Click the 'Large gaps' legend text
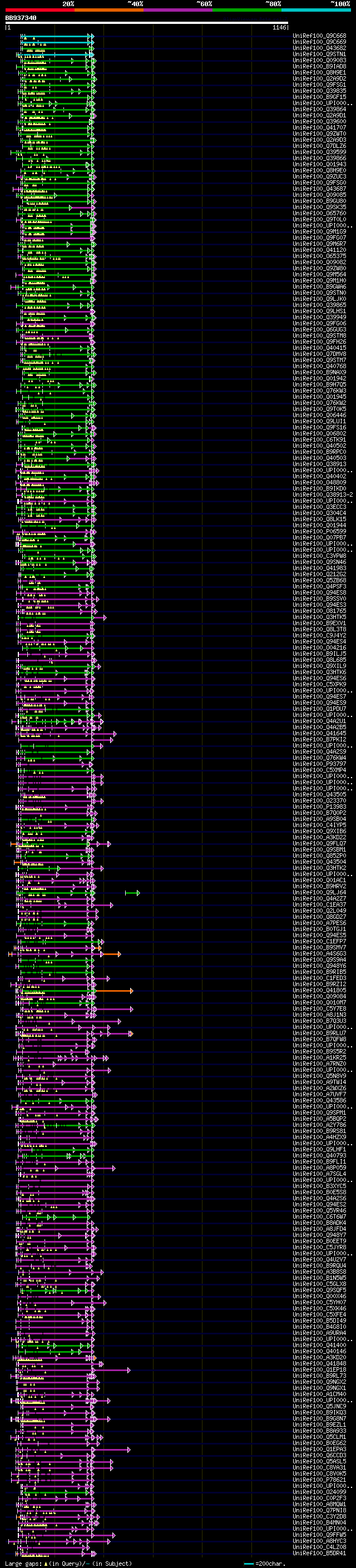The width and height of the screenshot is (356, 1568). pyautogui.click(x=23, y=1563)
